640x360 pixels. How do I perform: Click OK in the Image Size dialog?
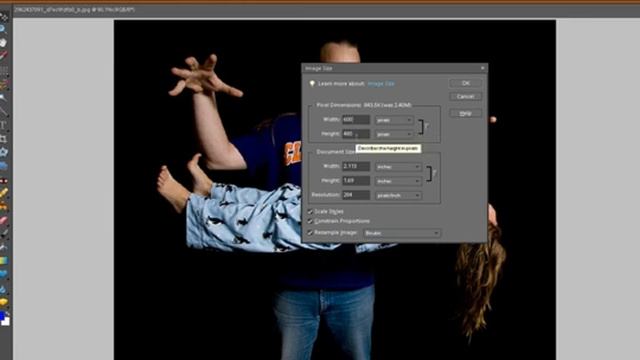pyautogui.click(x=466, y=83)
